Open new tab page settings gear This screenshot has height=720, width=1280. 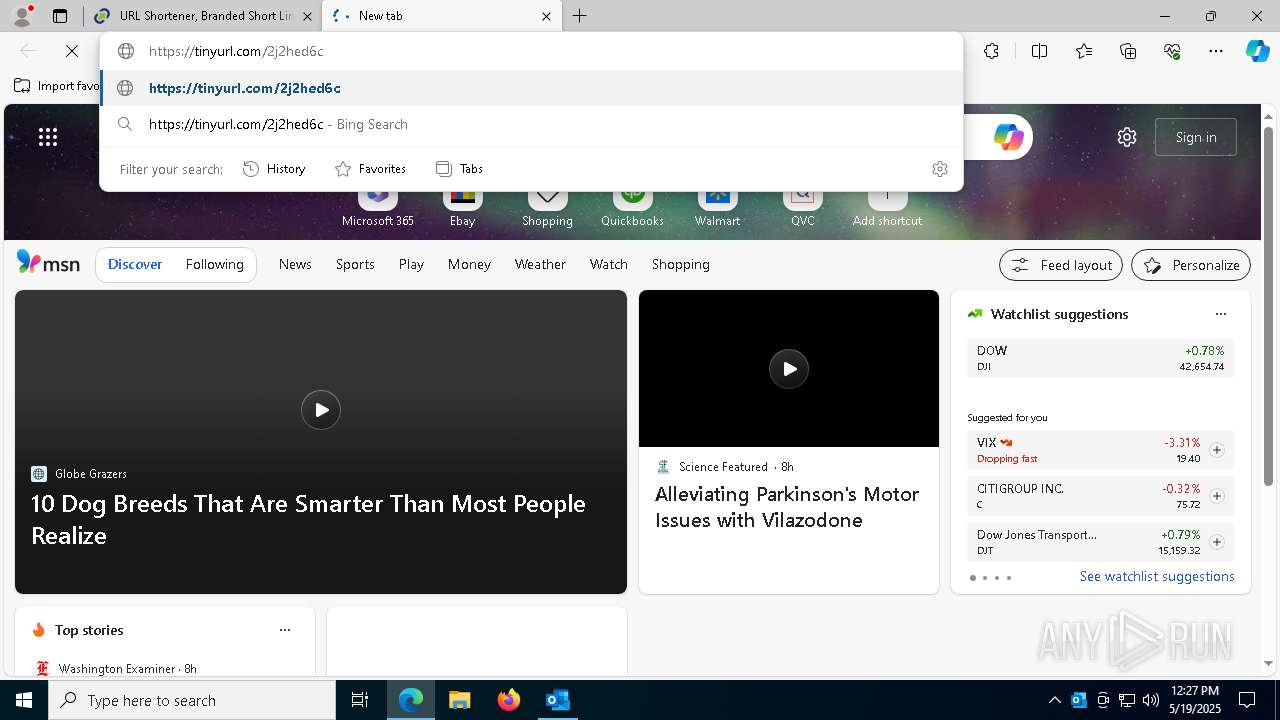[1127, 137]
